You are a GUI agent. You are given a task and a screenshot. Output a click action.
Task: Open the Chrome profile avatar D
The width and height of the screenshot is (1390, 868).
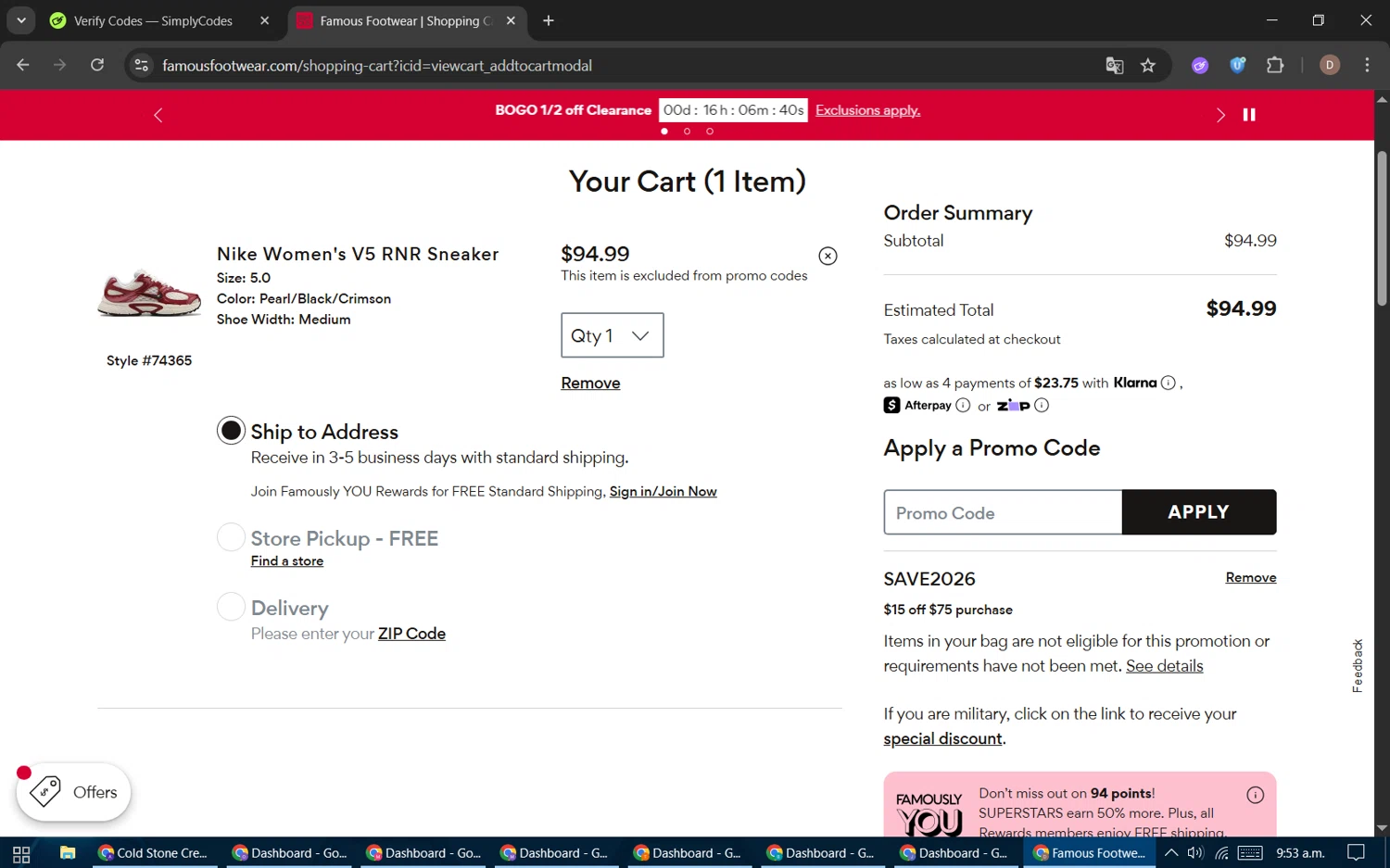coord(1330,65)
